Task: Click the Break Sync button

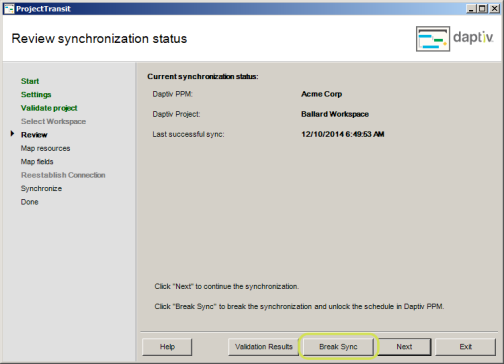Action: coord(338,347)
